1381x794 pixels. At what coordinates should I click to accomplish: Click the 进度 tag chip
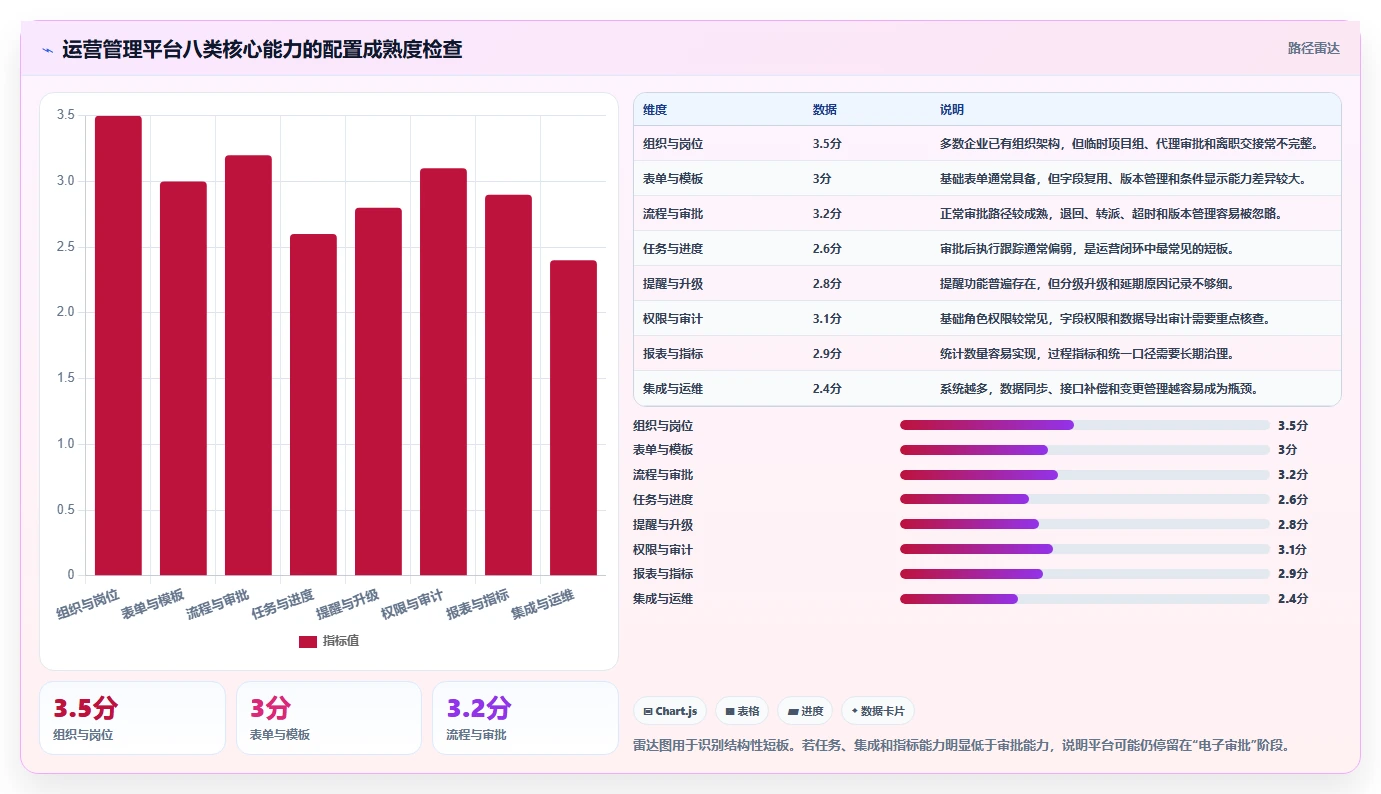pyautogui.click(x=805, y=711)
